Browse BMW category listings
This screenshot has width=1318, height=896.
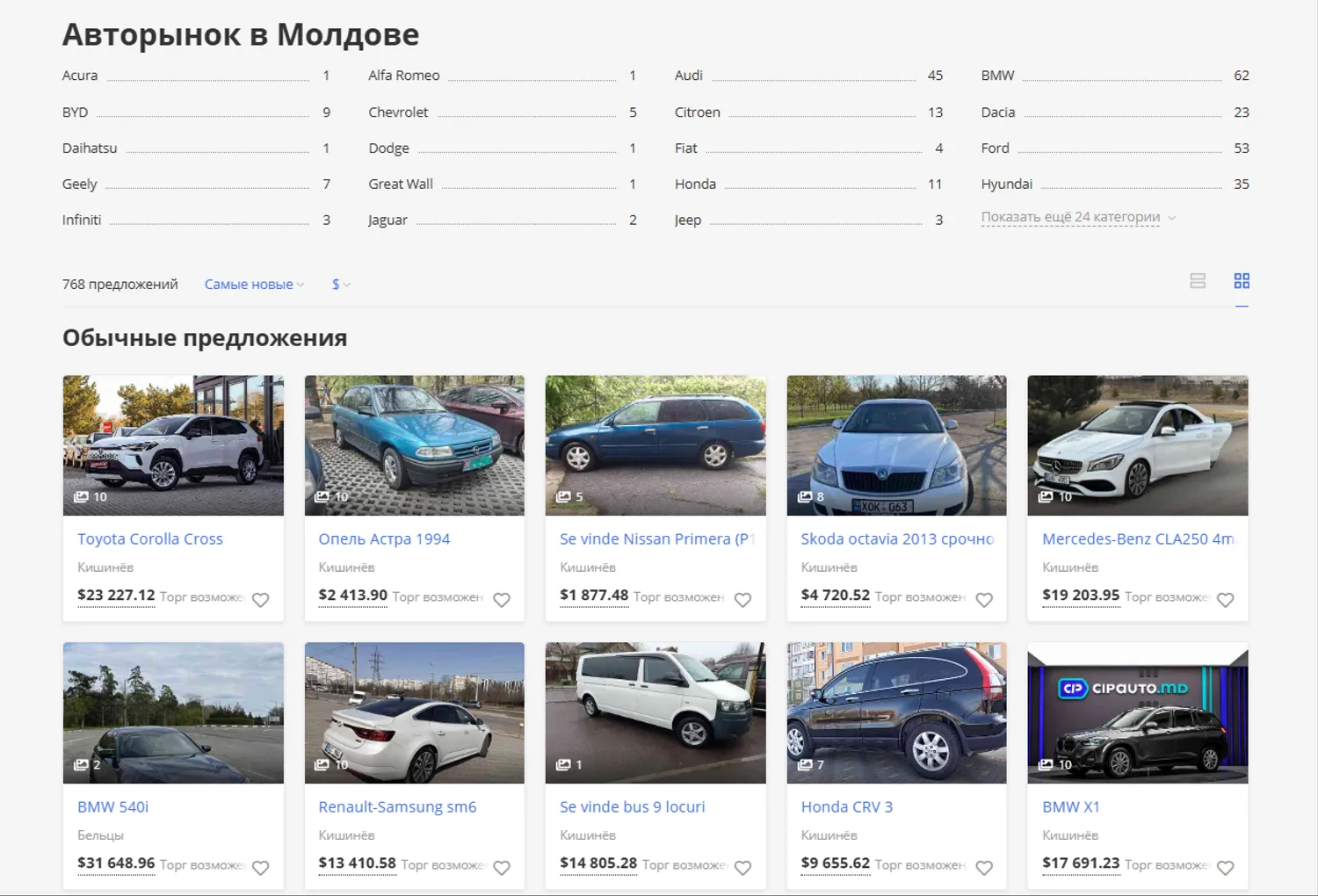click(x=998, y=76)
